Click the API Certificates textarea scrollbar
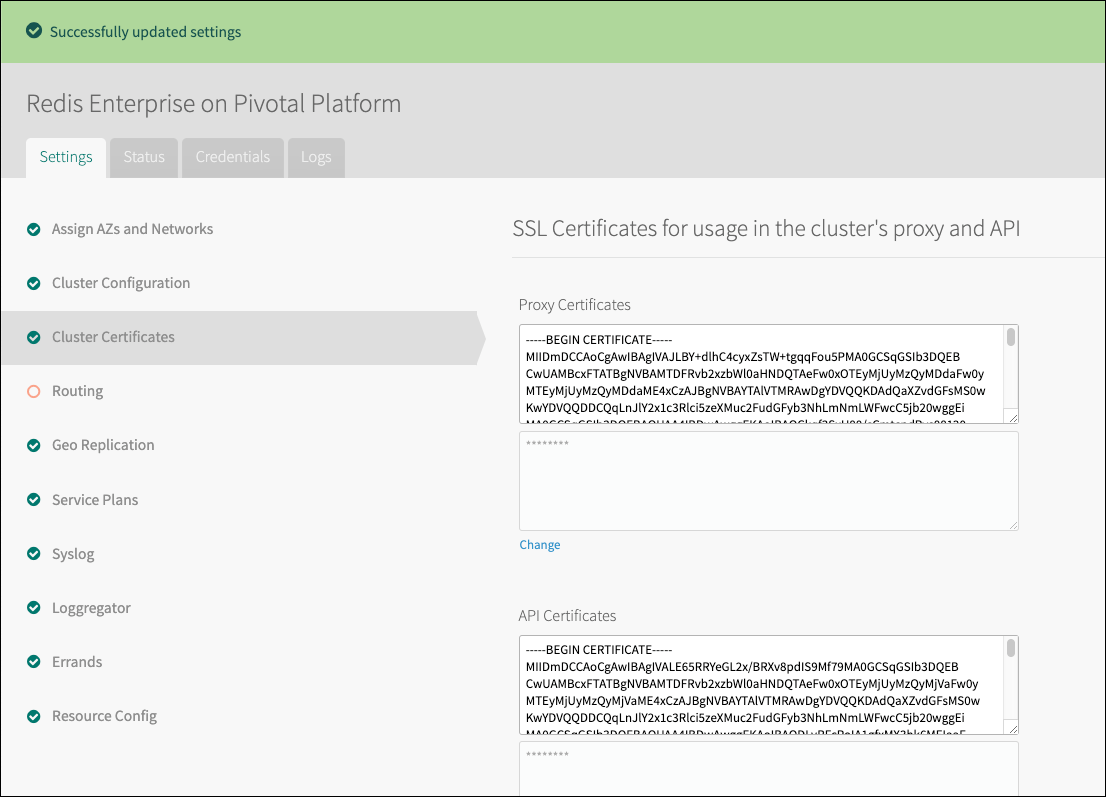 pos(1011,649)
